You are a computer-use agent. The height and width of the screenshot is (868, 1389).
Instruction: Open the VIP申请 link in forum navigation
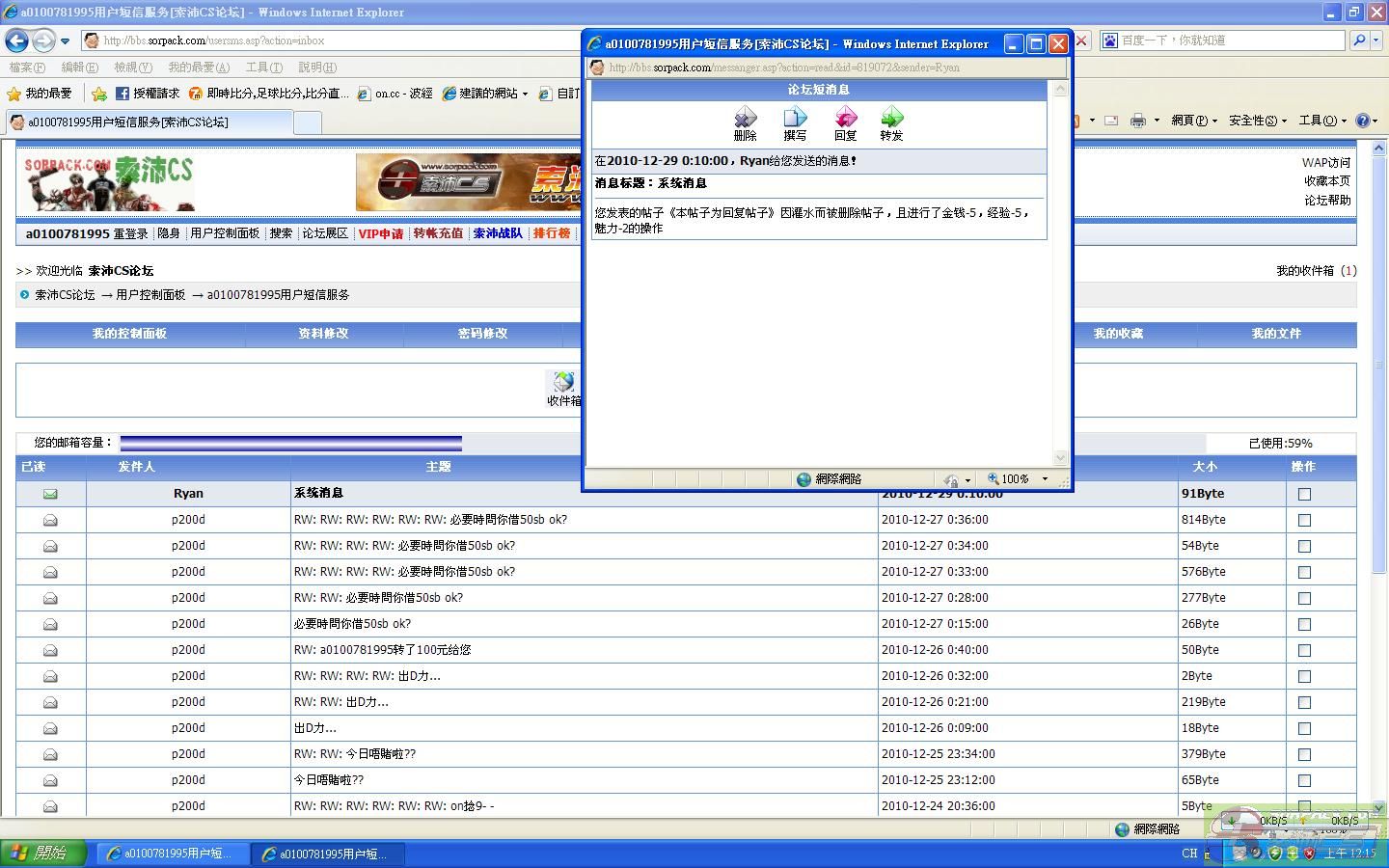(x=380, y=233)
